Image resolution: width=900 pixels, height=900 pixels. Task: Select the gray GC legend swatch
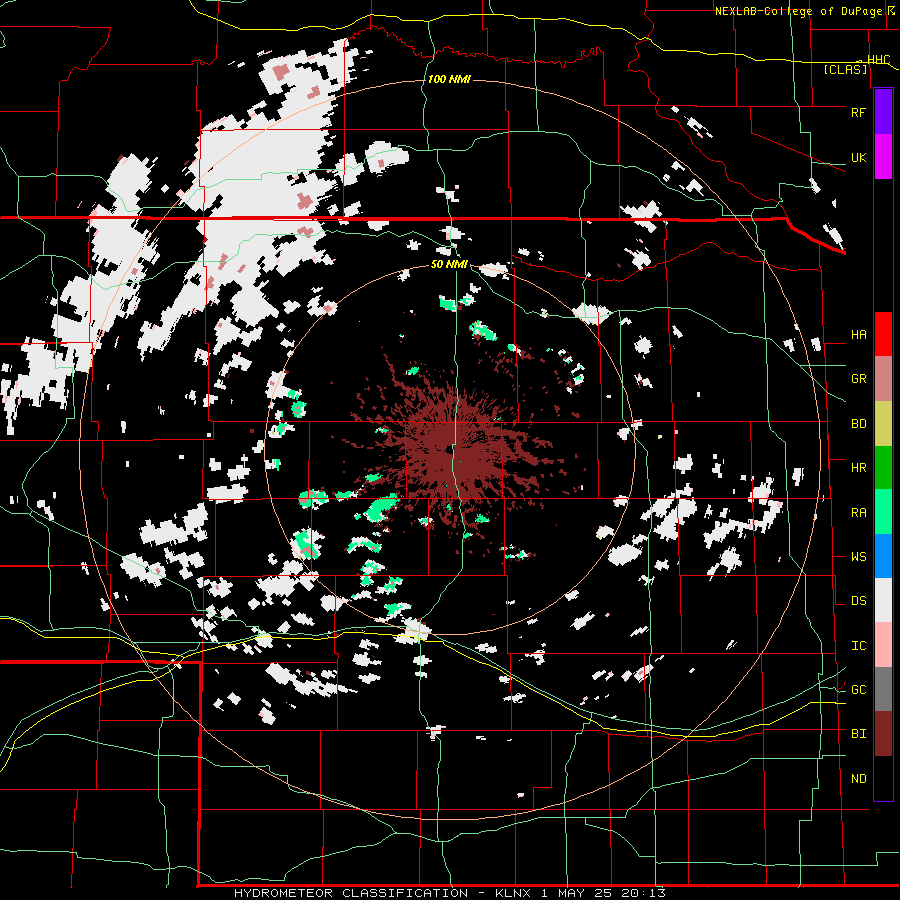click(x=883, y=689)
